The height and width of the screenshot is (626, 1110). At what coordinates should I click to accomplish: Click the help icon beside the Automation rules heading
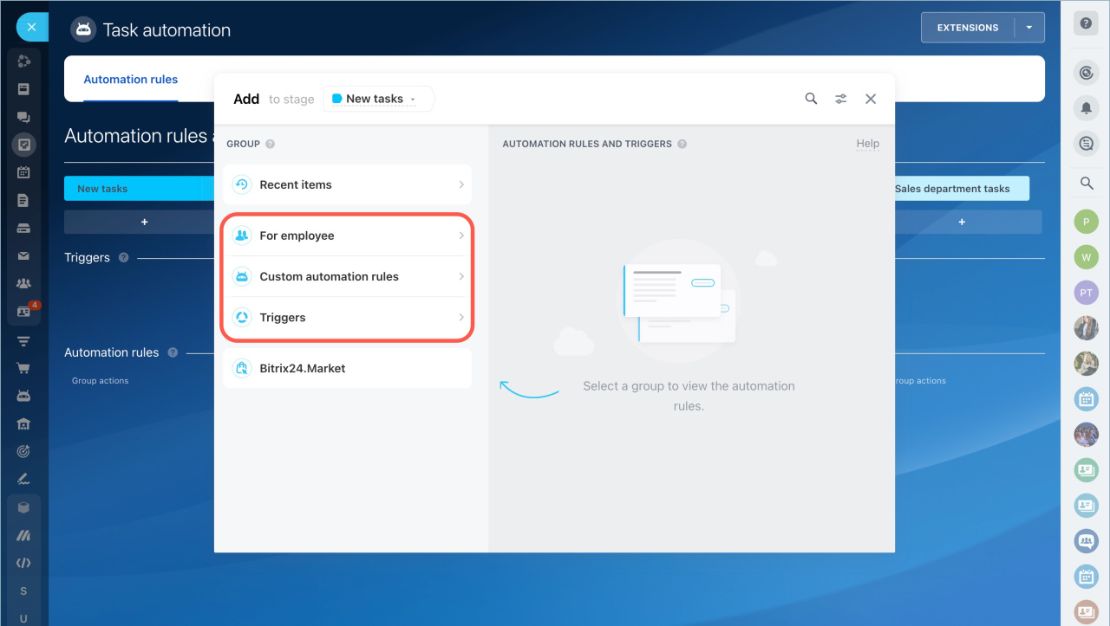click(x=173, y=353)
